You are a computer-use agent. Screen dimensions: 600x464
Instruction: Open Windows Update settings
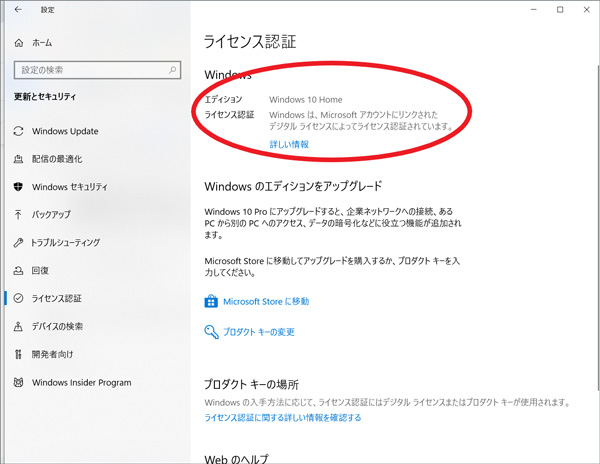point(65,131)
